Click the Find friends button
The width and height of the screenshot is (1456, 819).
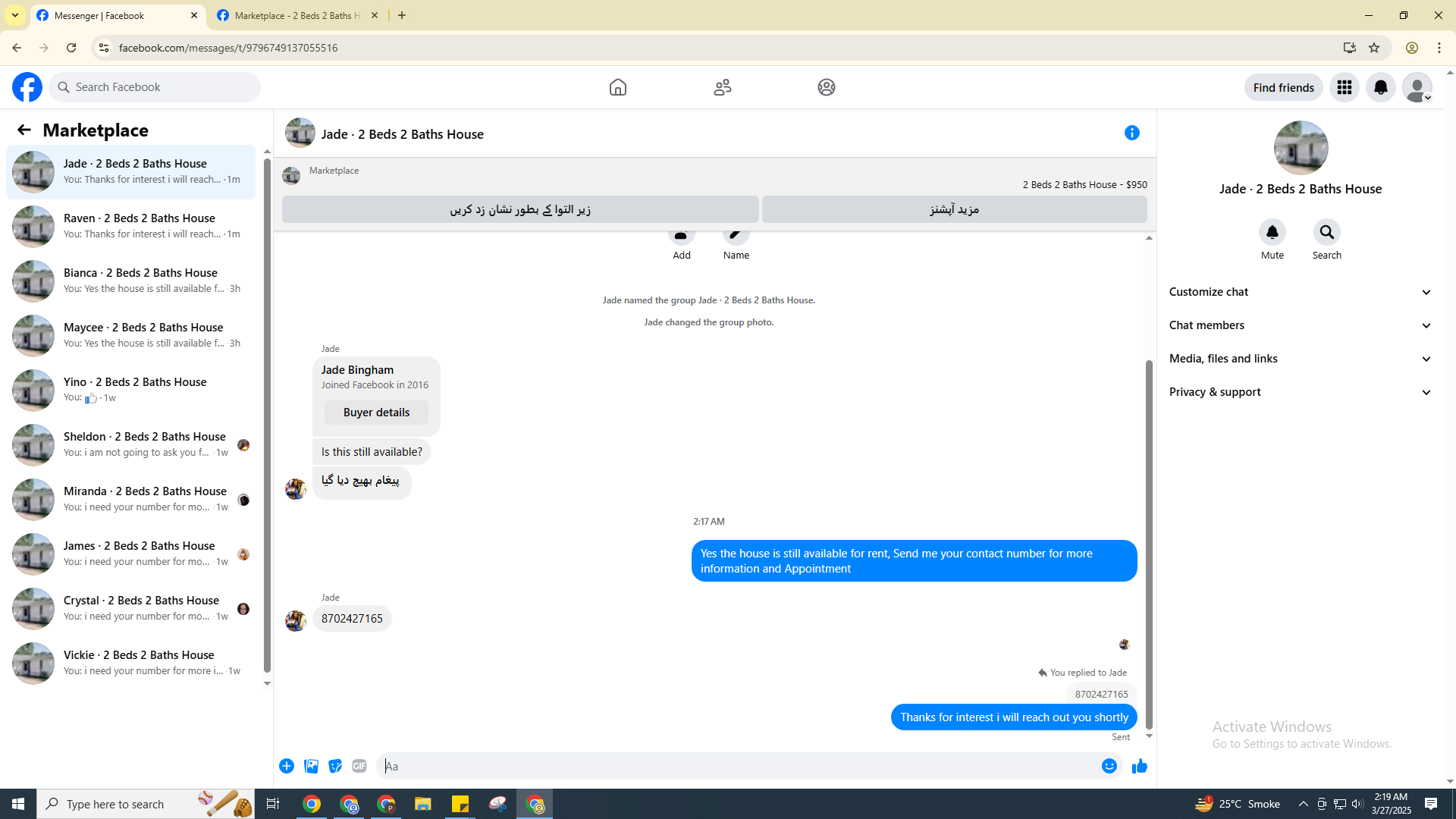point(1283,87)
